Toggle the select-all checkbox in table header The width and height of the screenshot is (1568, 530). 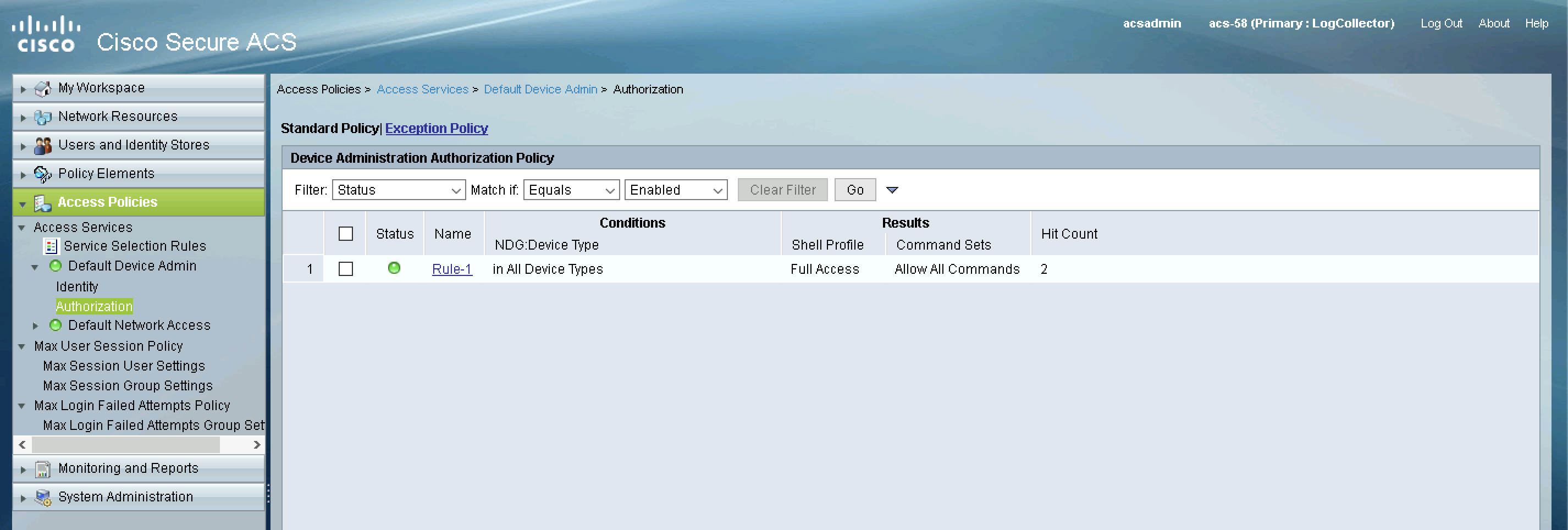tap(345, 234)
